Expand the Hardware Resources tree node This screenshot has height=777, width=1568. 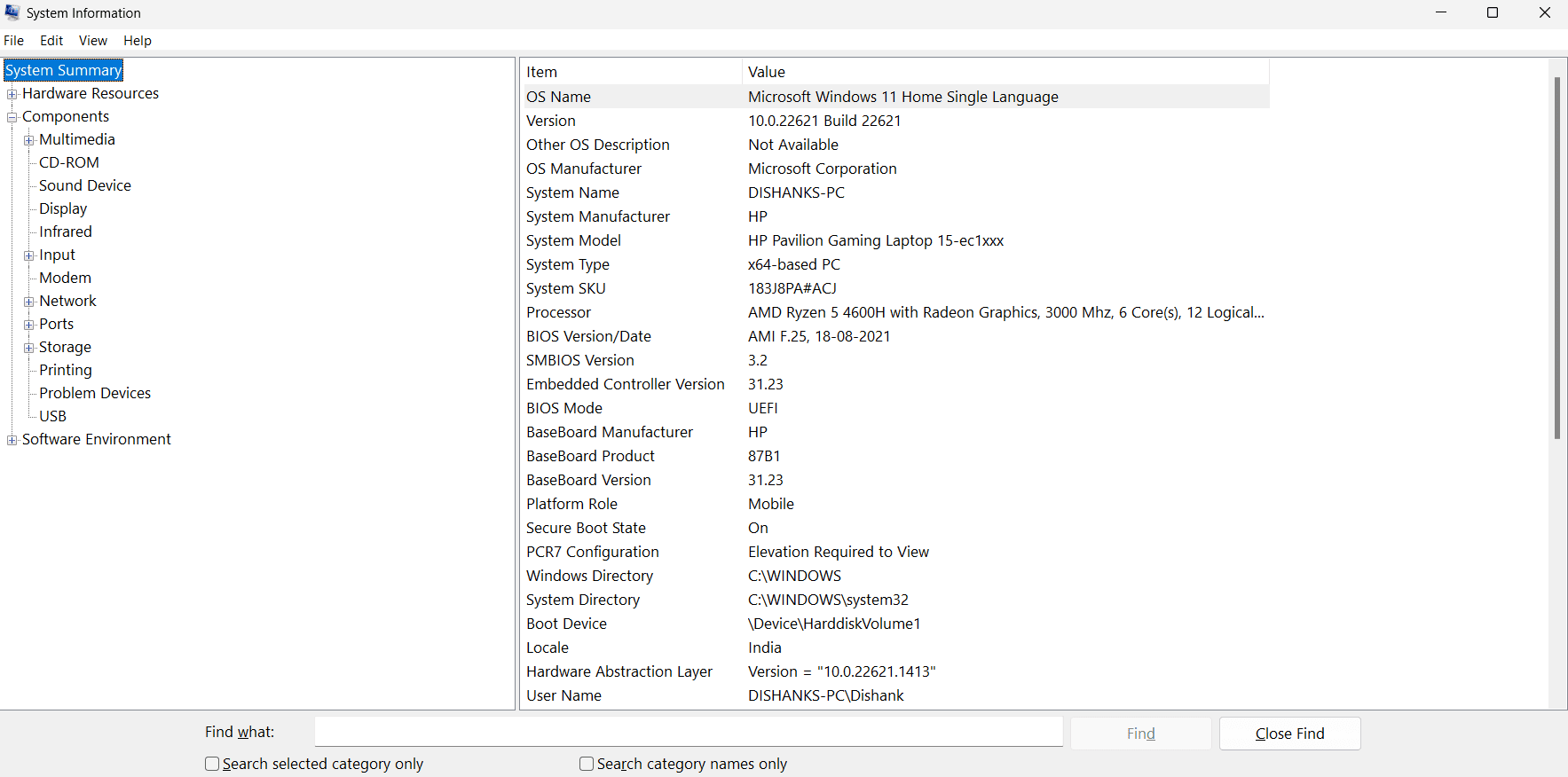pos(12,94)
